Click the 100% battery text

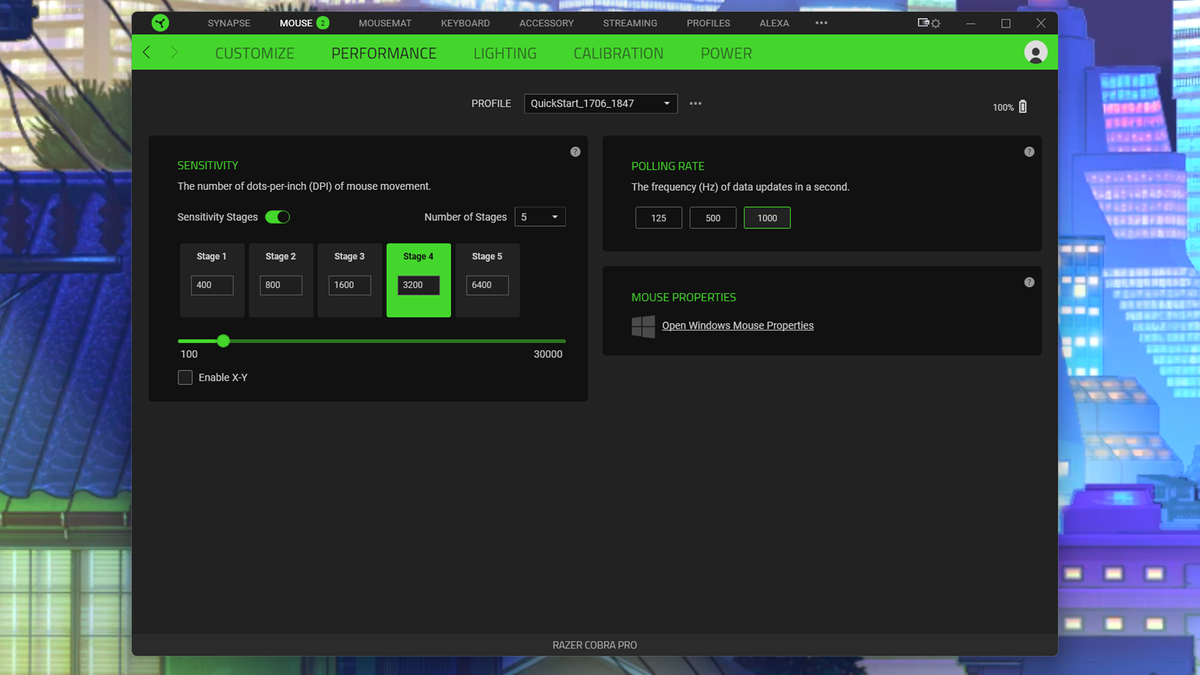pyautogui.click(x=1003, y=107)
